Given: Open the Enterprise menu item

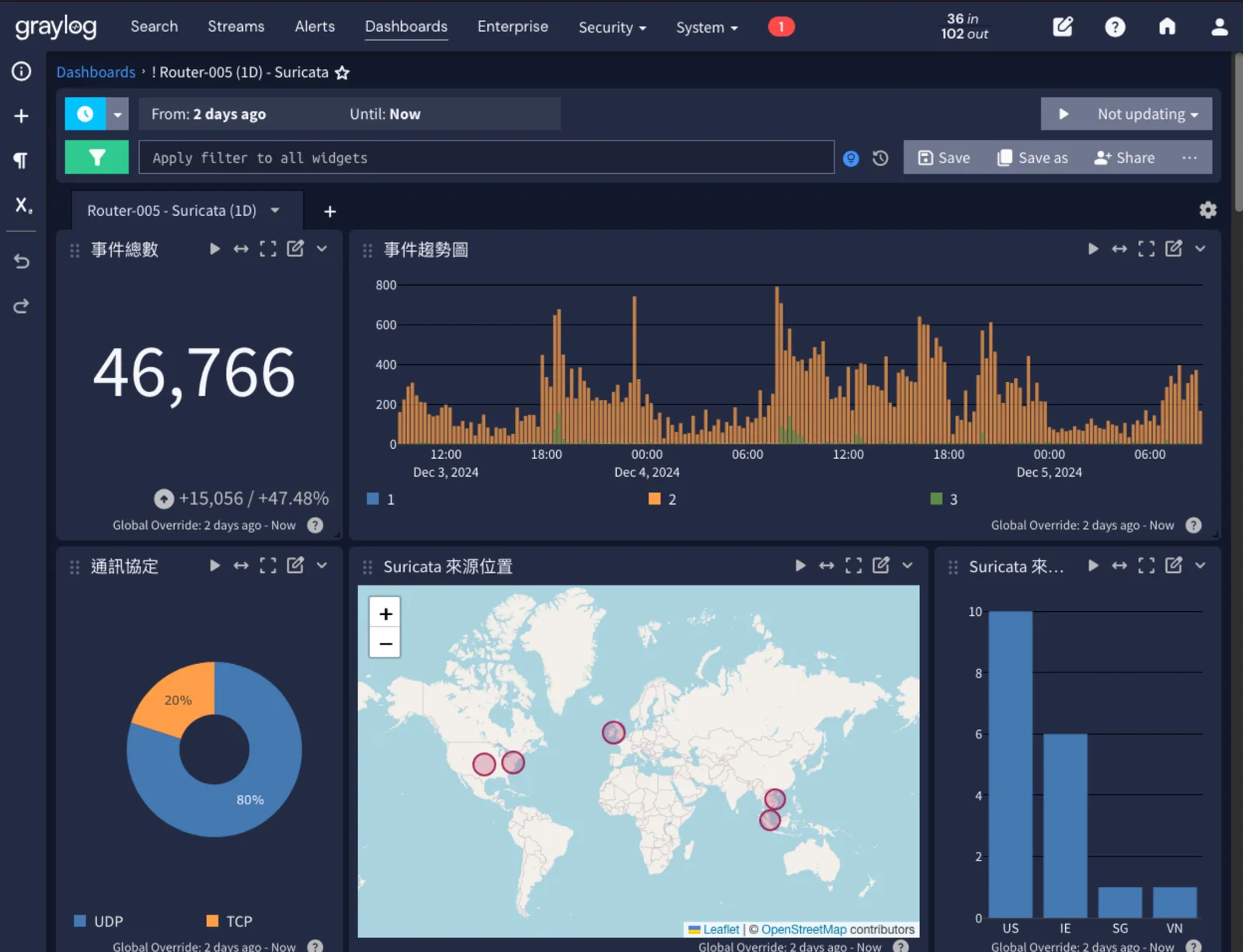Looking at the screenshot, I should click(x=513, y=26).
